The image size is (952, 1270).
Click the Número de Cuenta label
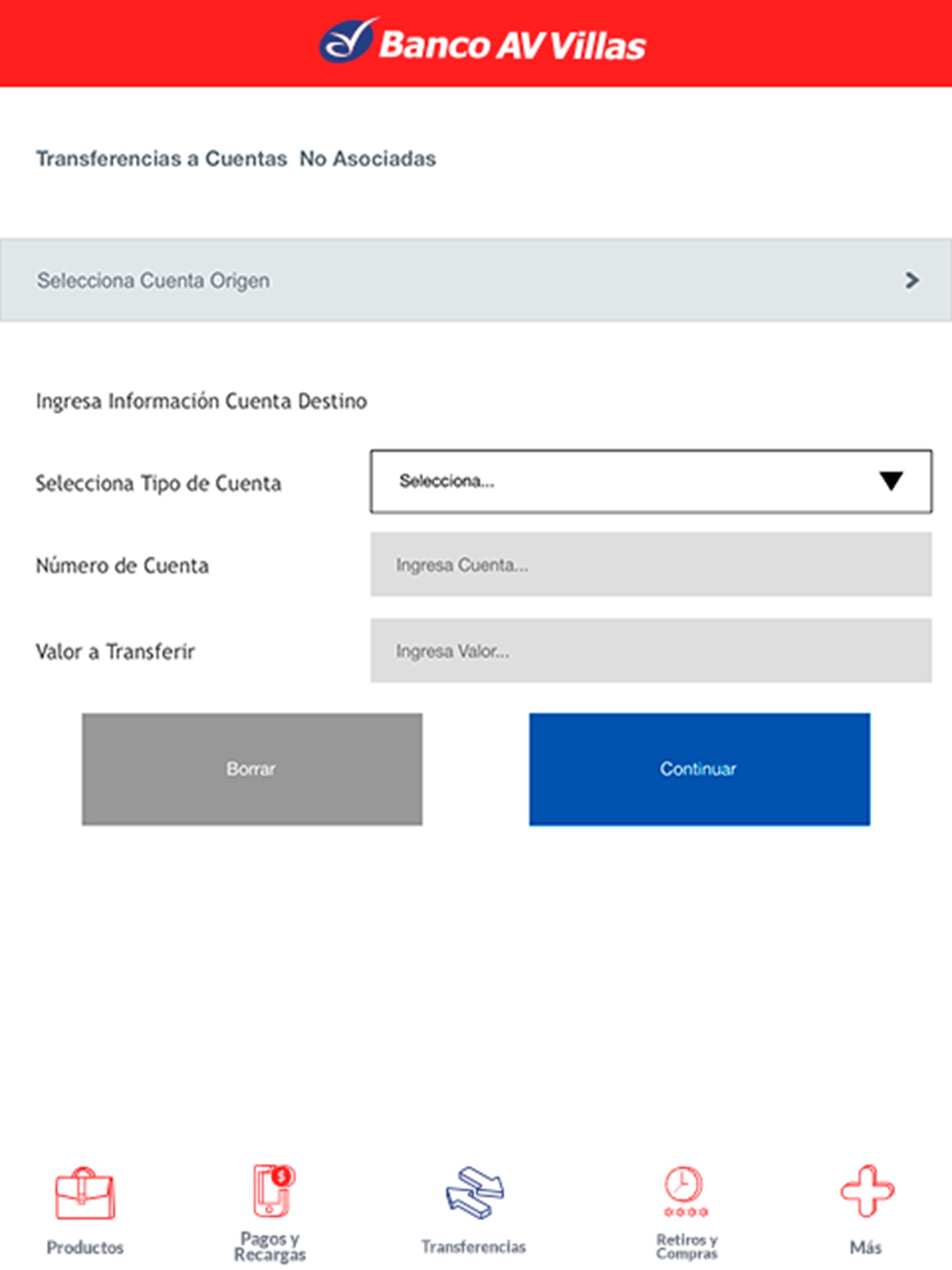coord(122,566)
